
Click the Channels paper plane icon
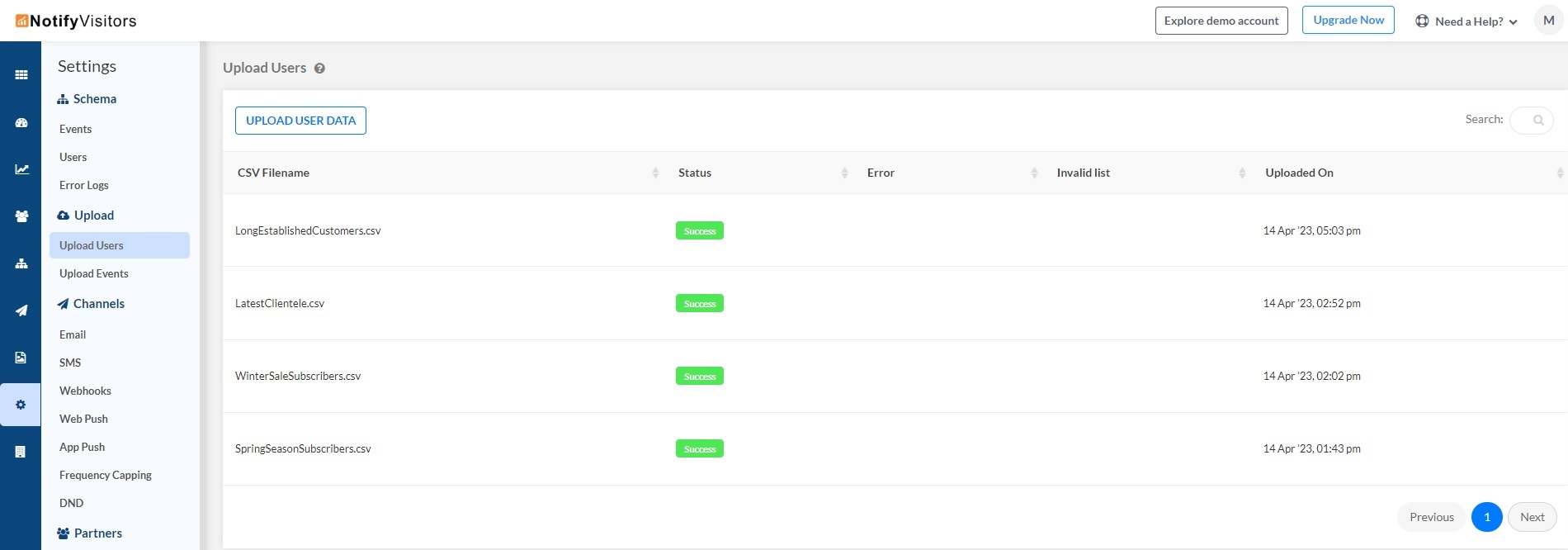click(x=63, y=304)
